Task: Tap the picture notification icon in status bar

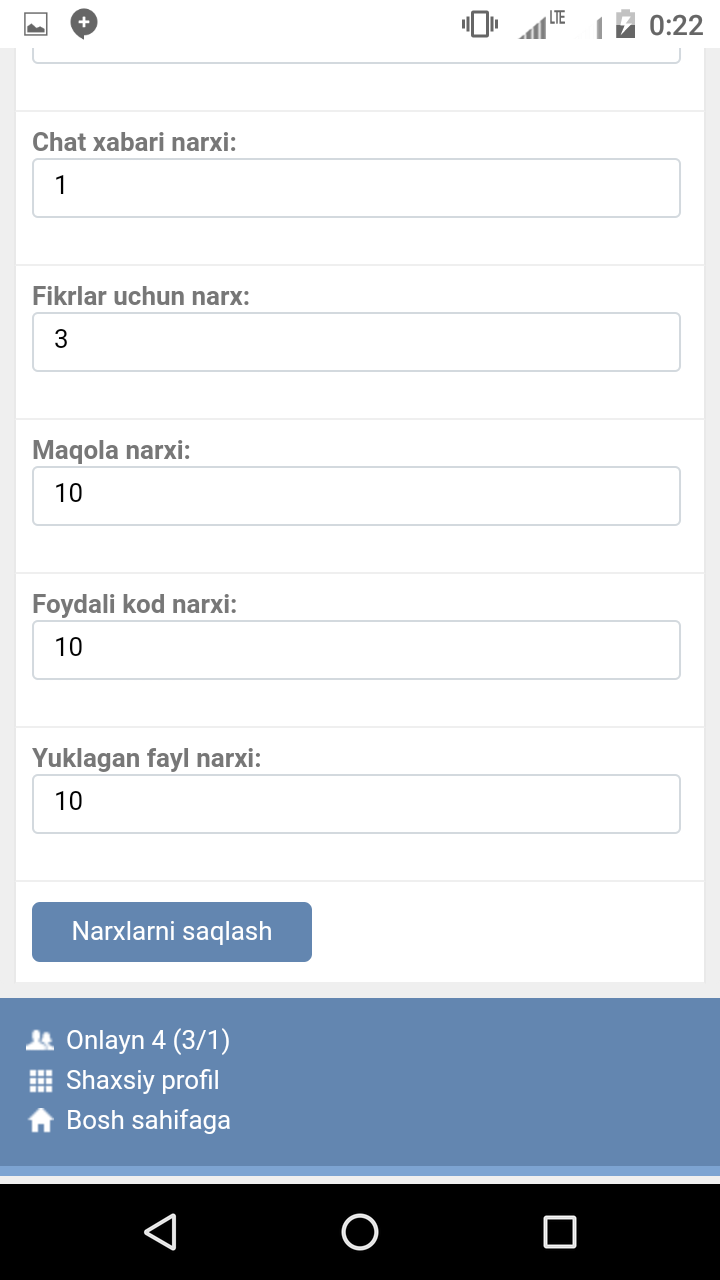Action: point(36,24)
